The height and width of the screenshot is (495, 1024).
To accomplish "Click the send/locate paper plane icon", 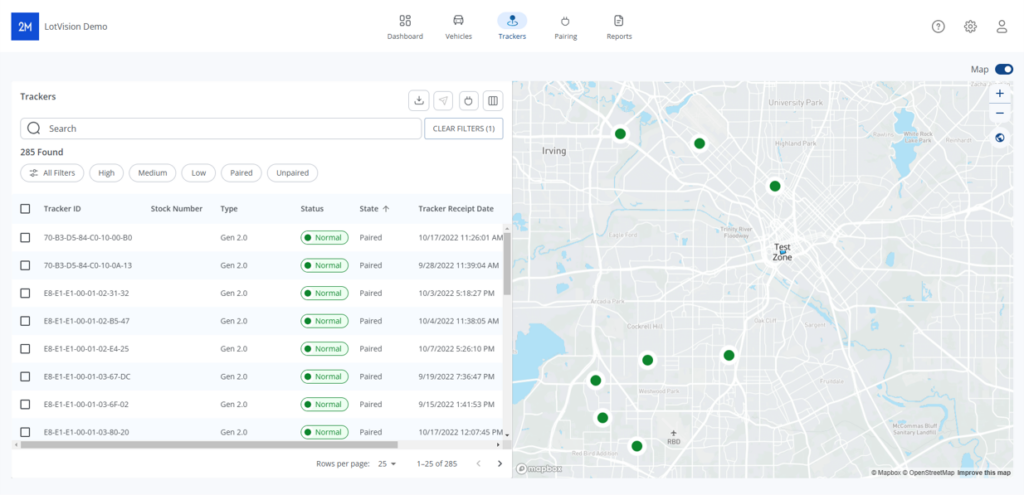I will [x=443, y=101].
